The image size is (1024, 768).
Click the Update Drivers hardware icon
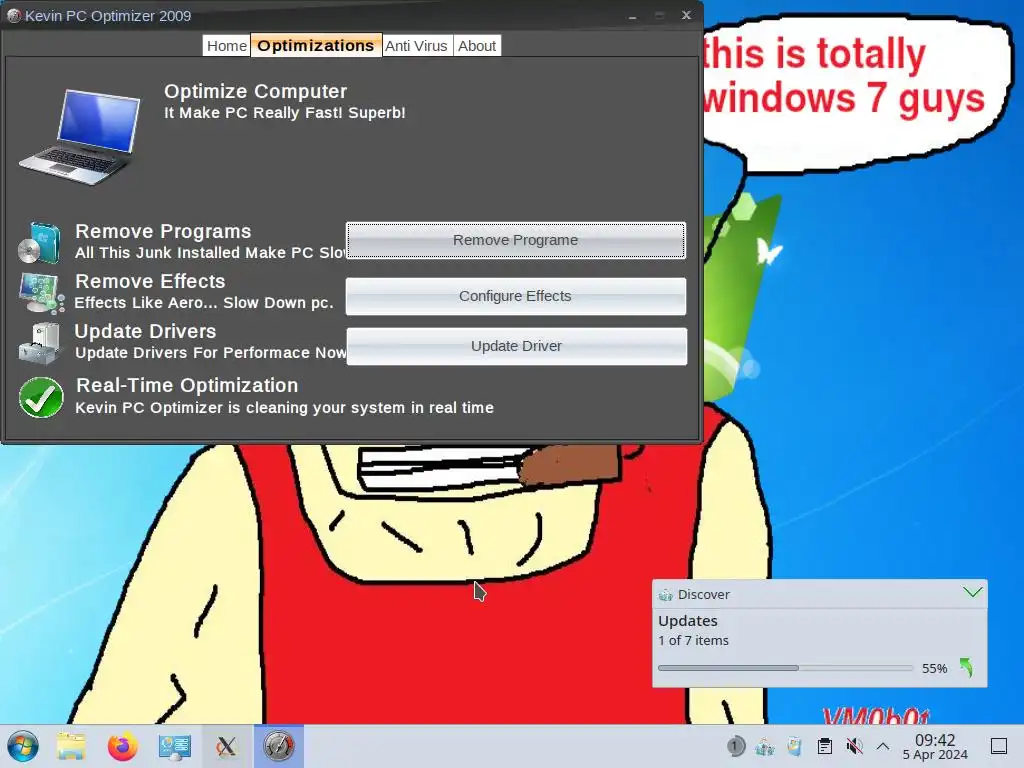(x=40, y=343)
